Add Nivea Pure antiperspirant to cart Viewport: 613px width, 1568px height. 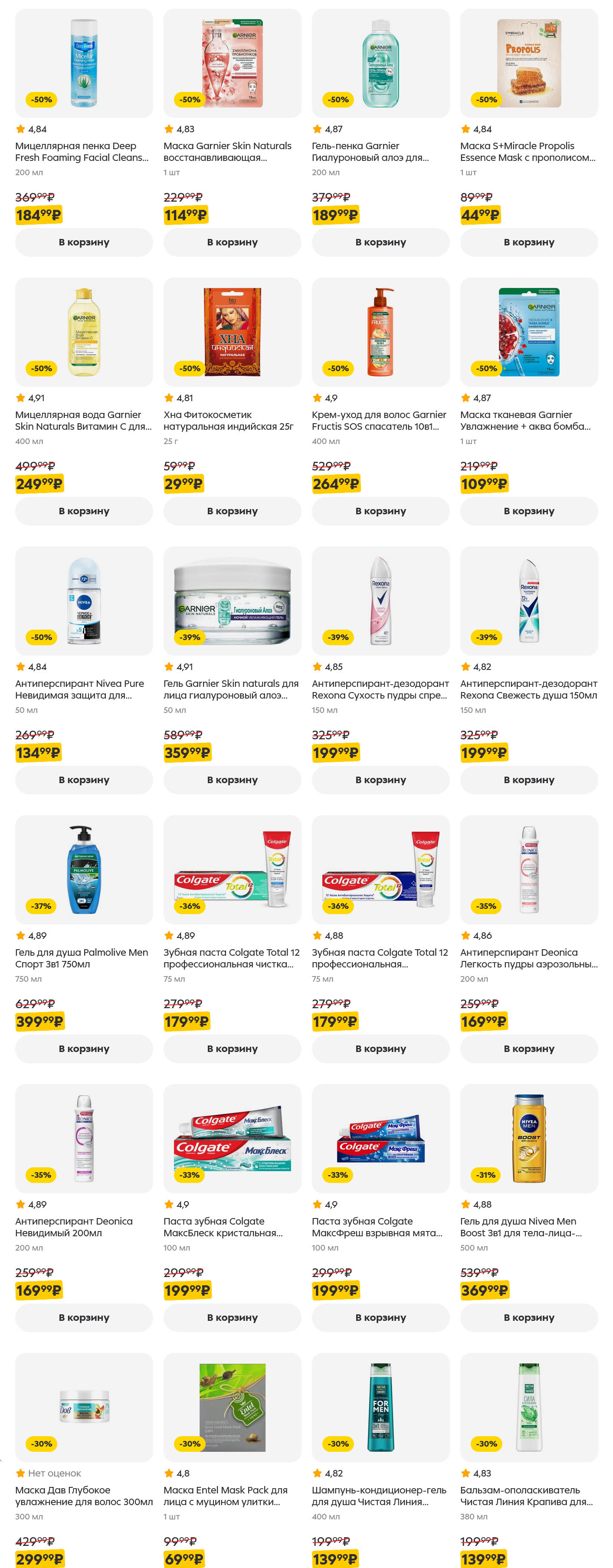84,780
